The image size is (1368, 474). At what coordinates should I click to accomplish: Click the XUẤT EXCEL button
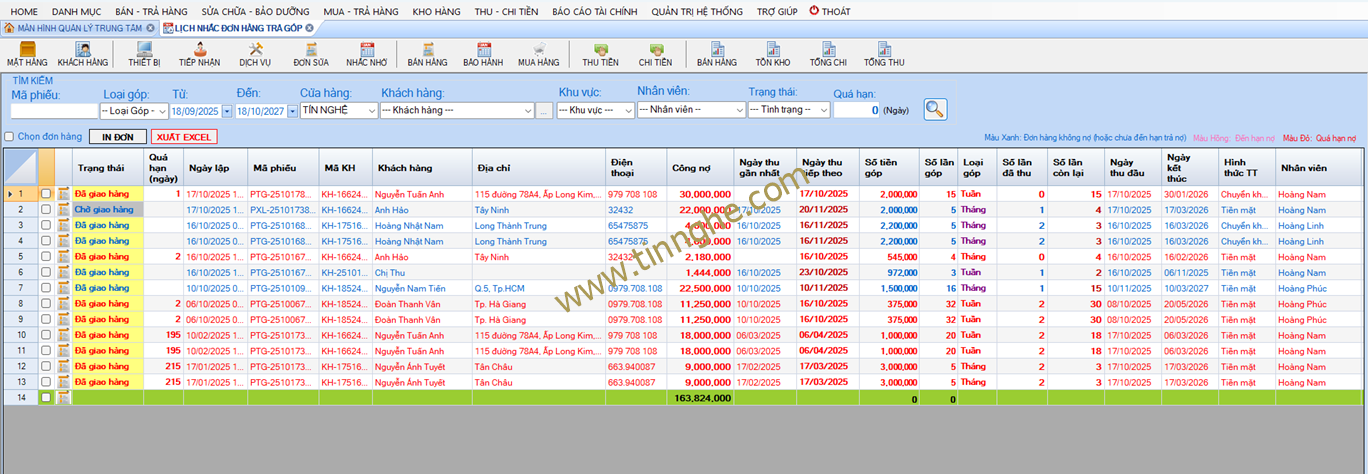[x=183, y=137]
